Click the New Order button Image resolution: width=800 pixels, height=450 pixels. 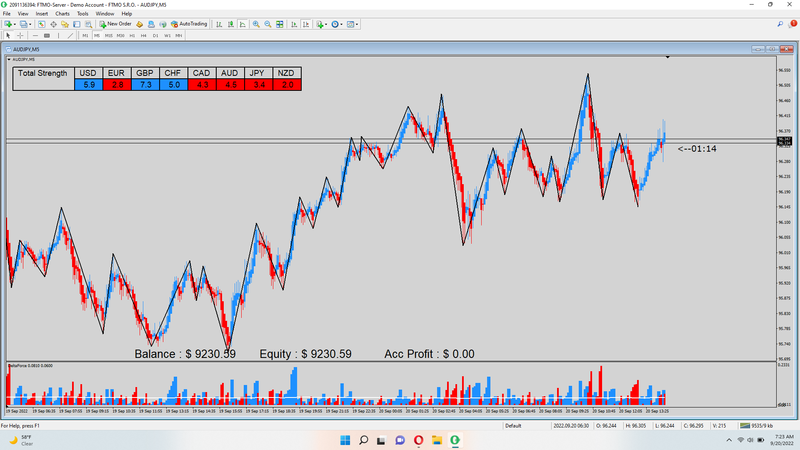[115, 24]
